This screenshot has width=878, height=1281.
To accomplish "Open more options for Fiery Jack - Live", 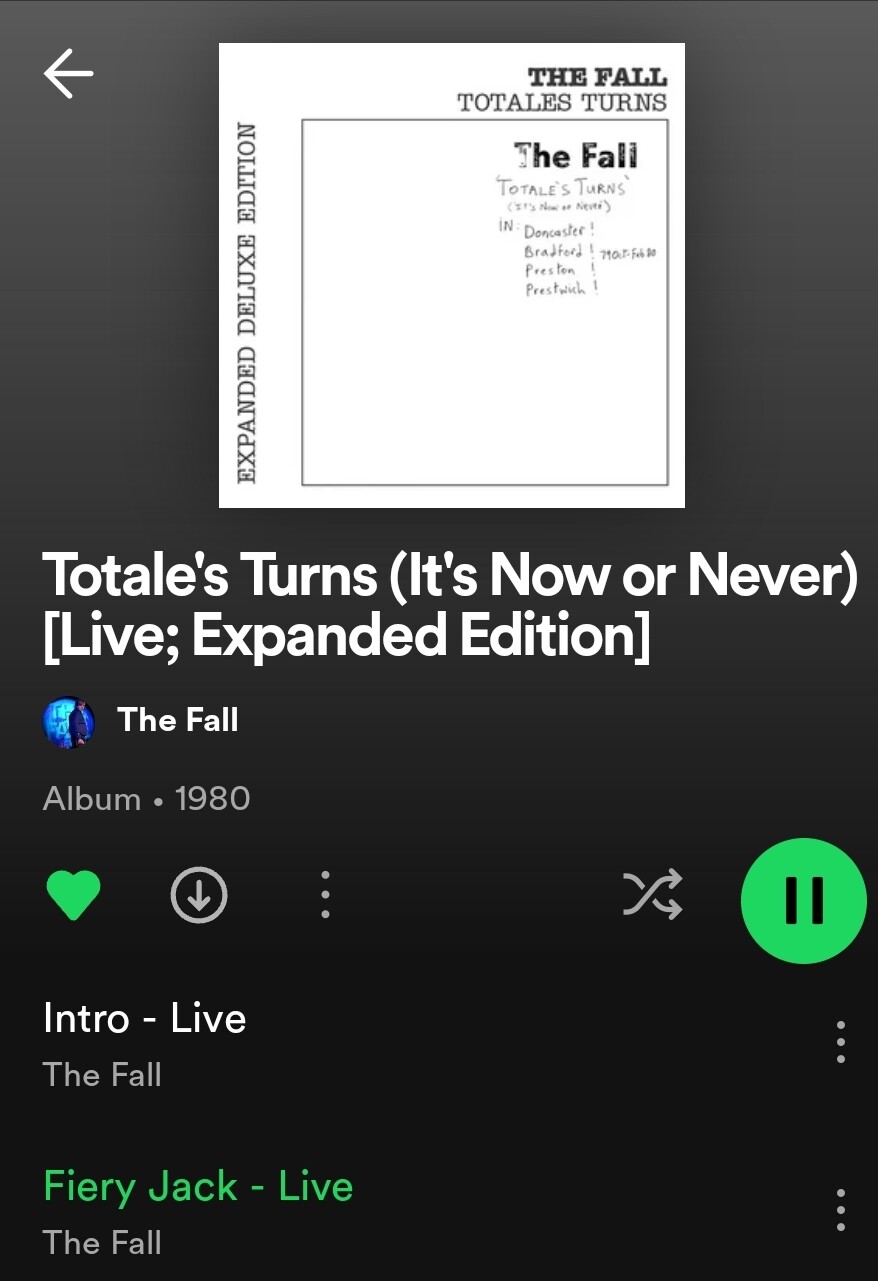I will [841, 1210].
